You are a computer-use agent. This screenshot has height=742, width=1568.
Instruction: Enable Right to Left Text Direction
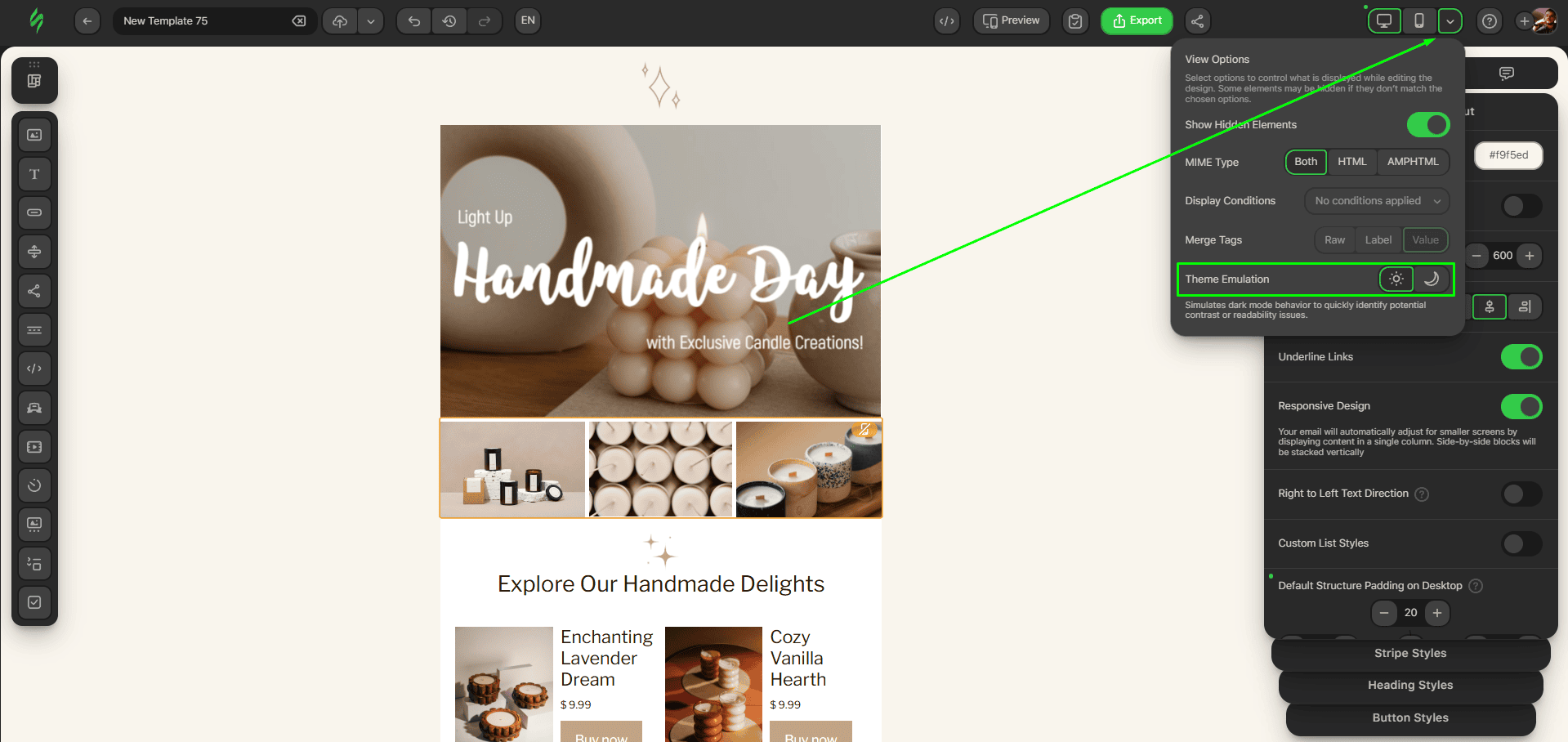(x=1521, y=494)
